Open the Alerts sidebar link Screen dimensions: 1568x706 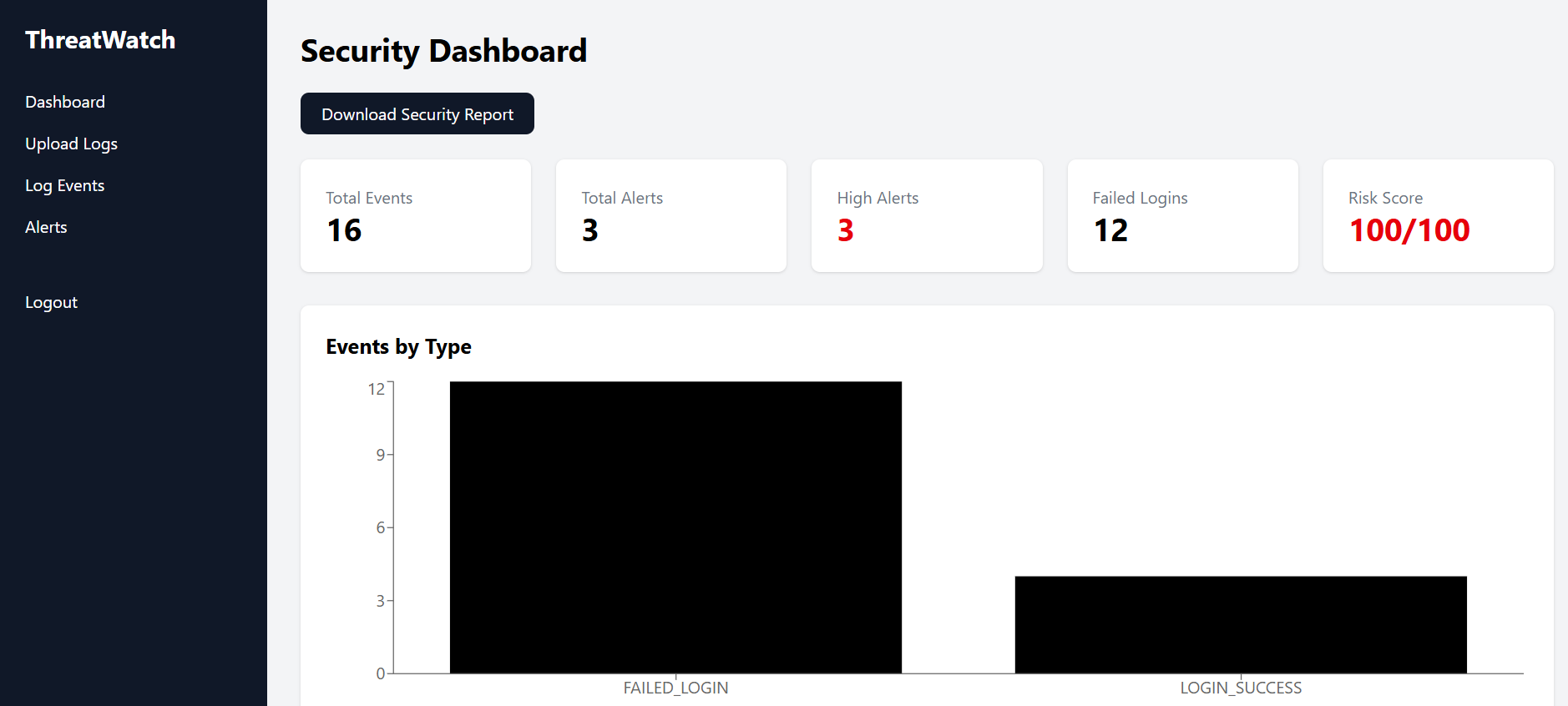click(x=46, y=227)
